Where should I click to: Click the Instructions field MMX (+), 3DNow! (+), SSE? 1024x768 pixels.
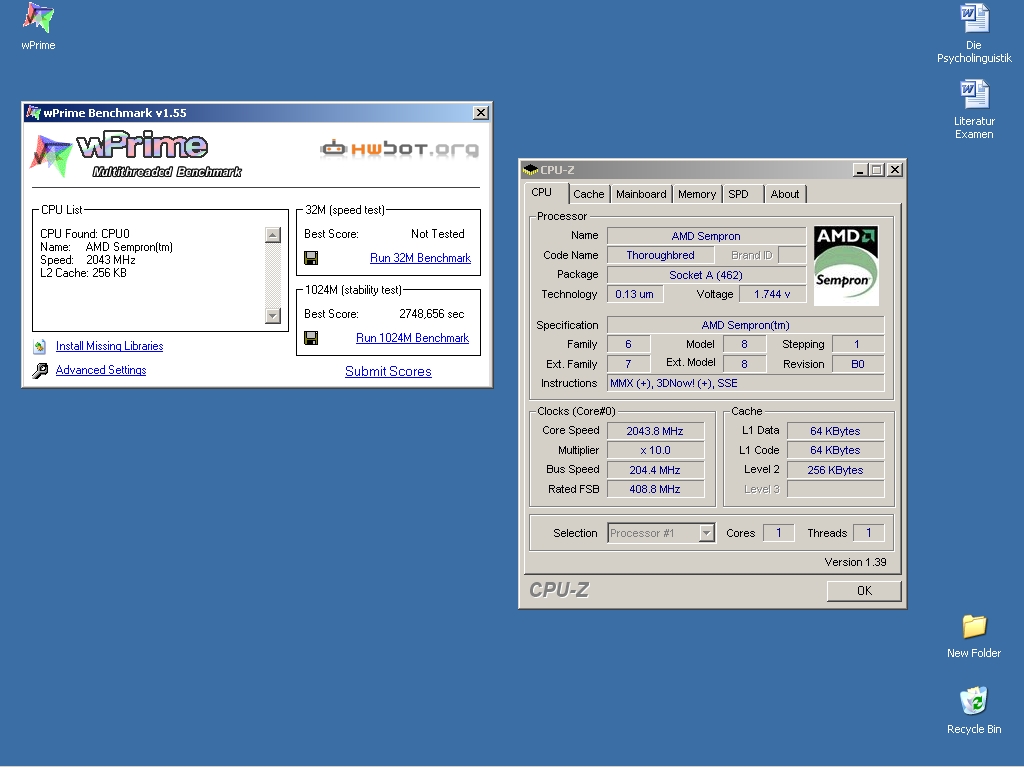pyautogui.click(x=745, y=383)
